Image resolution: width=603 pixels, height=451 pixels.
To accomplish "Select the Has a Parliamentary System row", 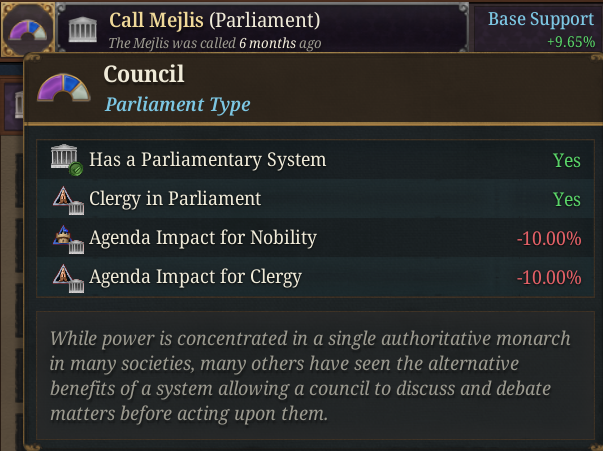I will [315, 160].
